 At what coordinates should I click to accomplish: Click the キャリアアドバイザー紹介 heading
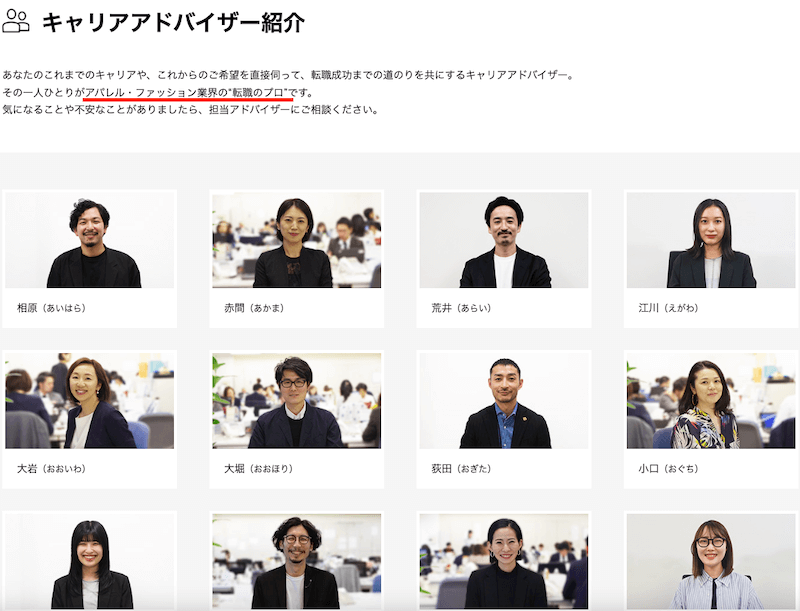173,22
